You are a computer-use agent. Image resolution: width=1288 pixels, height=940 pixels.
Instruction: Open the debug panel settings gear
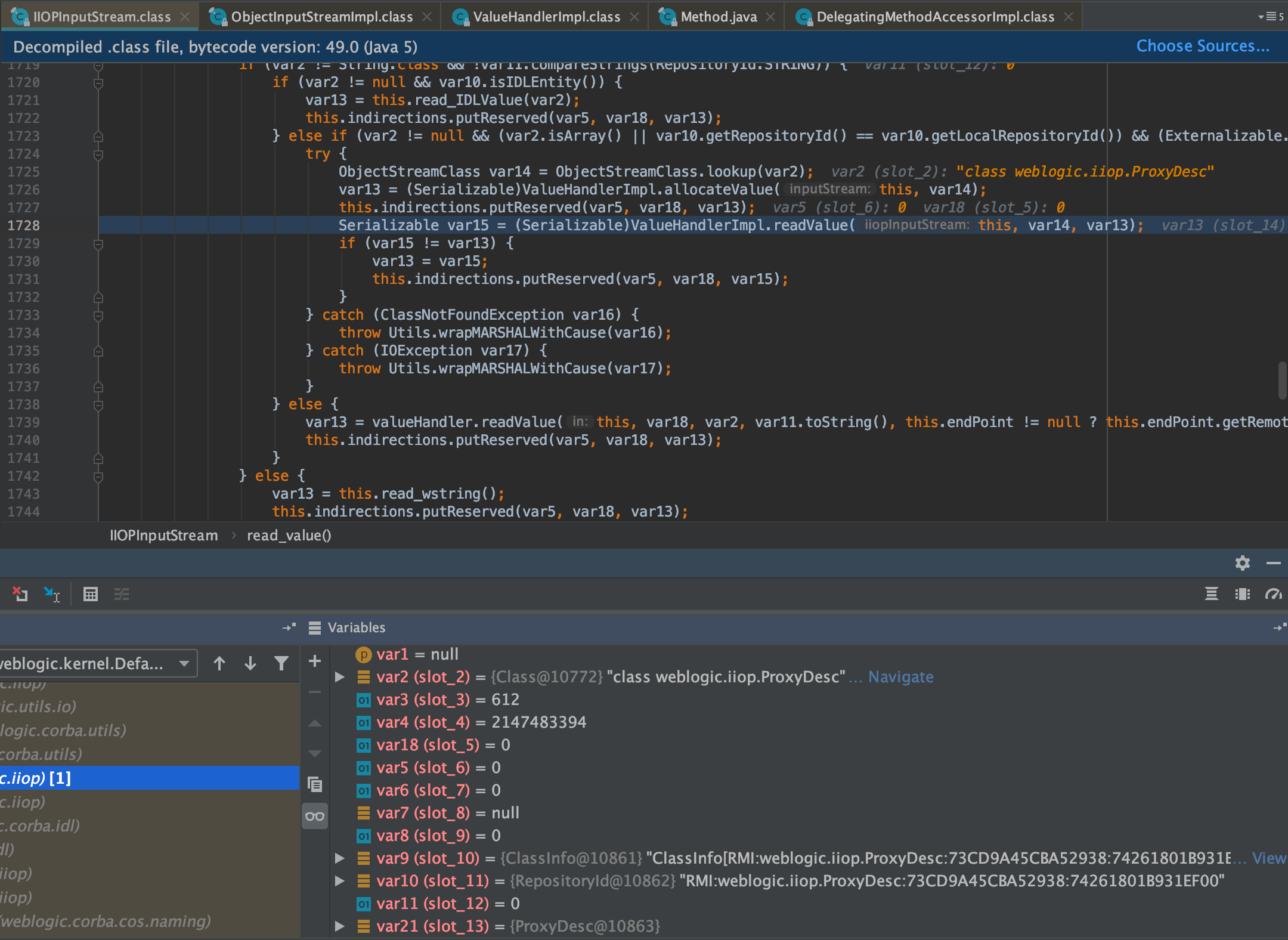[x=1243, y=563]
